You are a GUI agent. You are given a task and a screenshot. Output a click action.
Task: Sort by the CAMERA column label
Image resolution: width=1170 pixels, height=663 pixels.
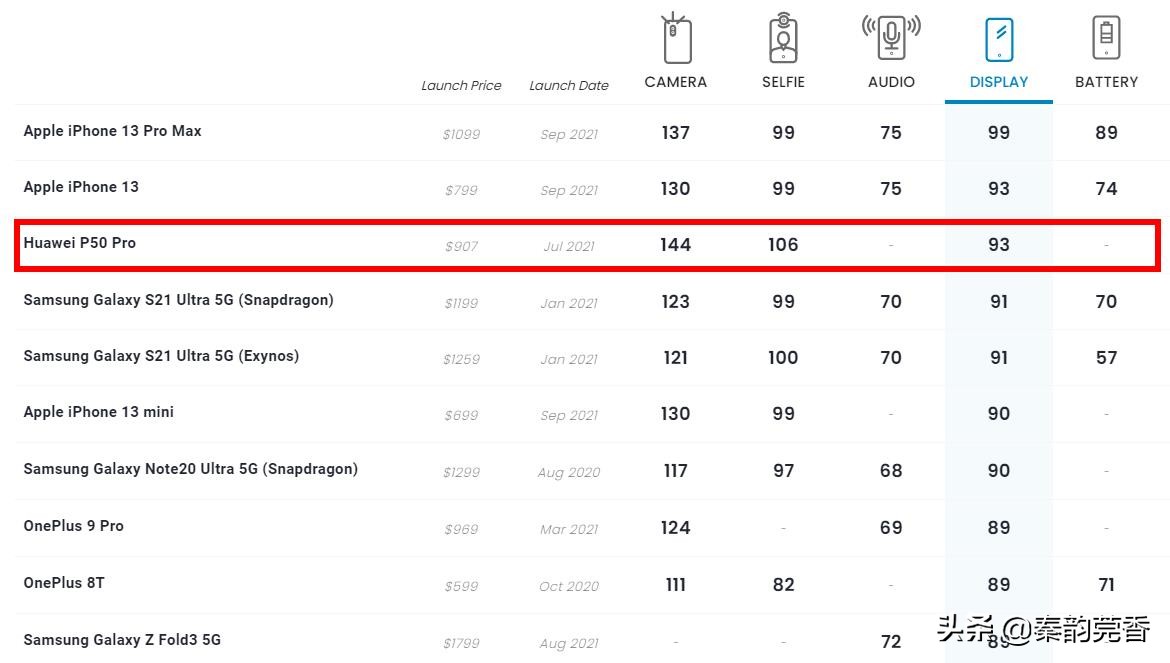[676, 82]
